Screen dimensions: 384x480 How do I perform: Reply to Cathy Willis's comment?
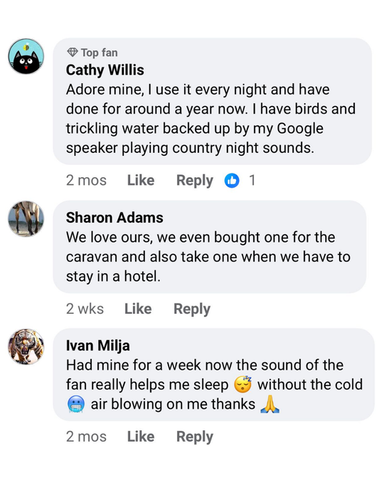195,181
